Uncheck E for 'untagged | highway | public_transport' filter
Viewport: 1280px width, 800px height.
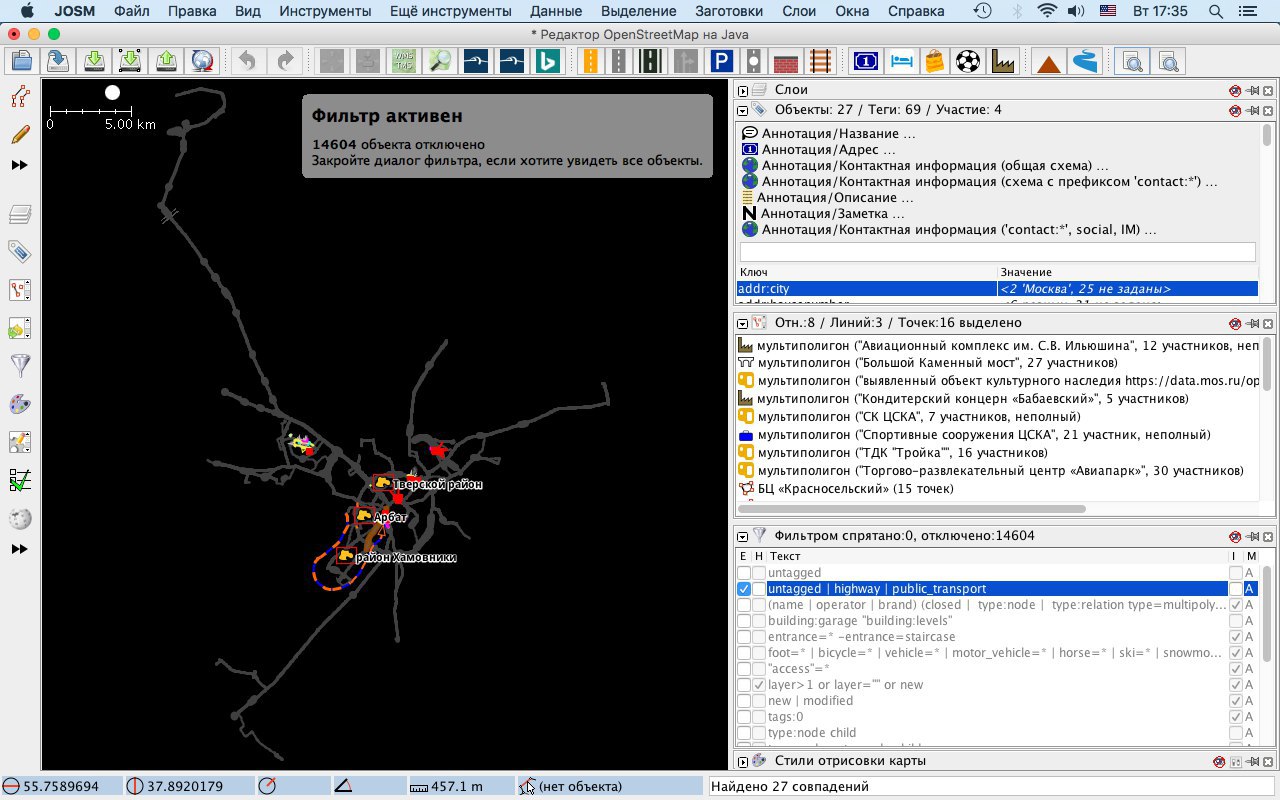pyautogui.click(x=743, y=589)
